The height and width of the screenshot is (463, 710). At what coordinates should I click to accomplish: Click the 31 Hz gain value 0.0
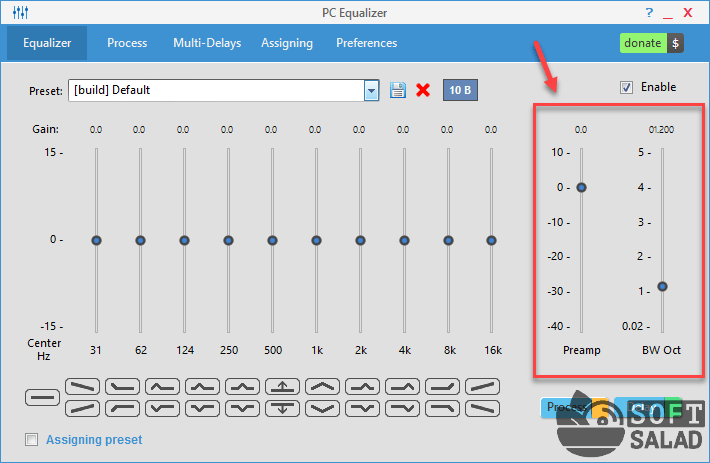(96, 130)
